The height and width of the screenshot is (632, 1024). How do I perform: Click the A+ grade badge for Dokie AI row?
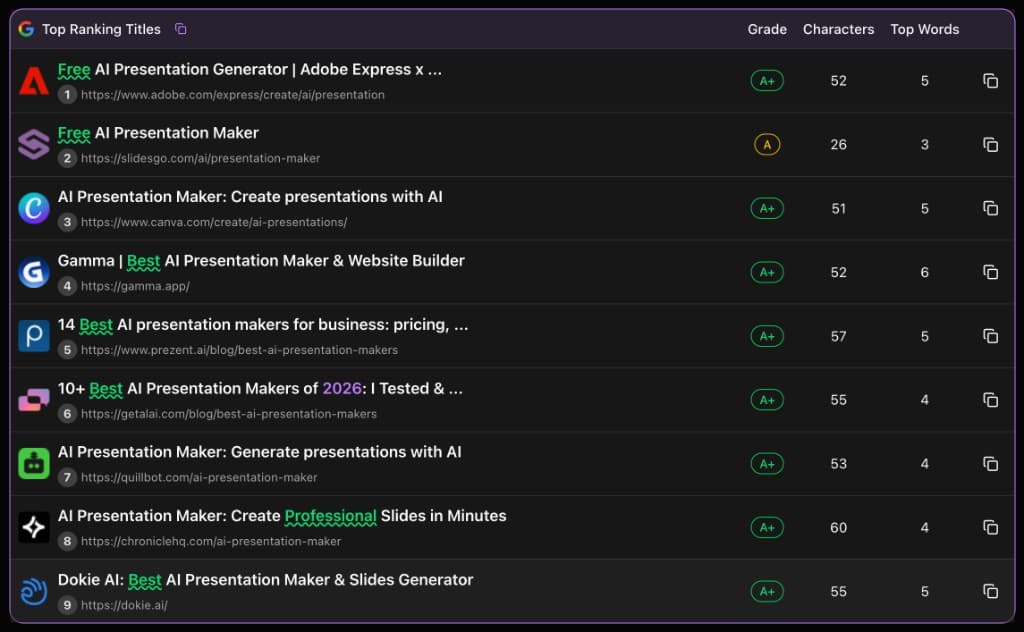point(767,592)
